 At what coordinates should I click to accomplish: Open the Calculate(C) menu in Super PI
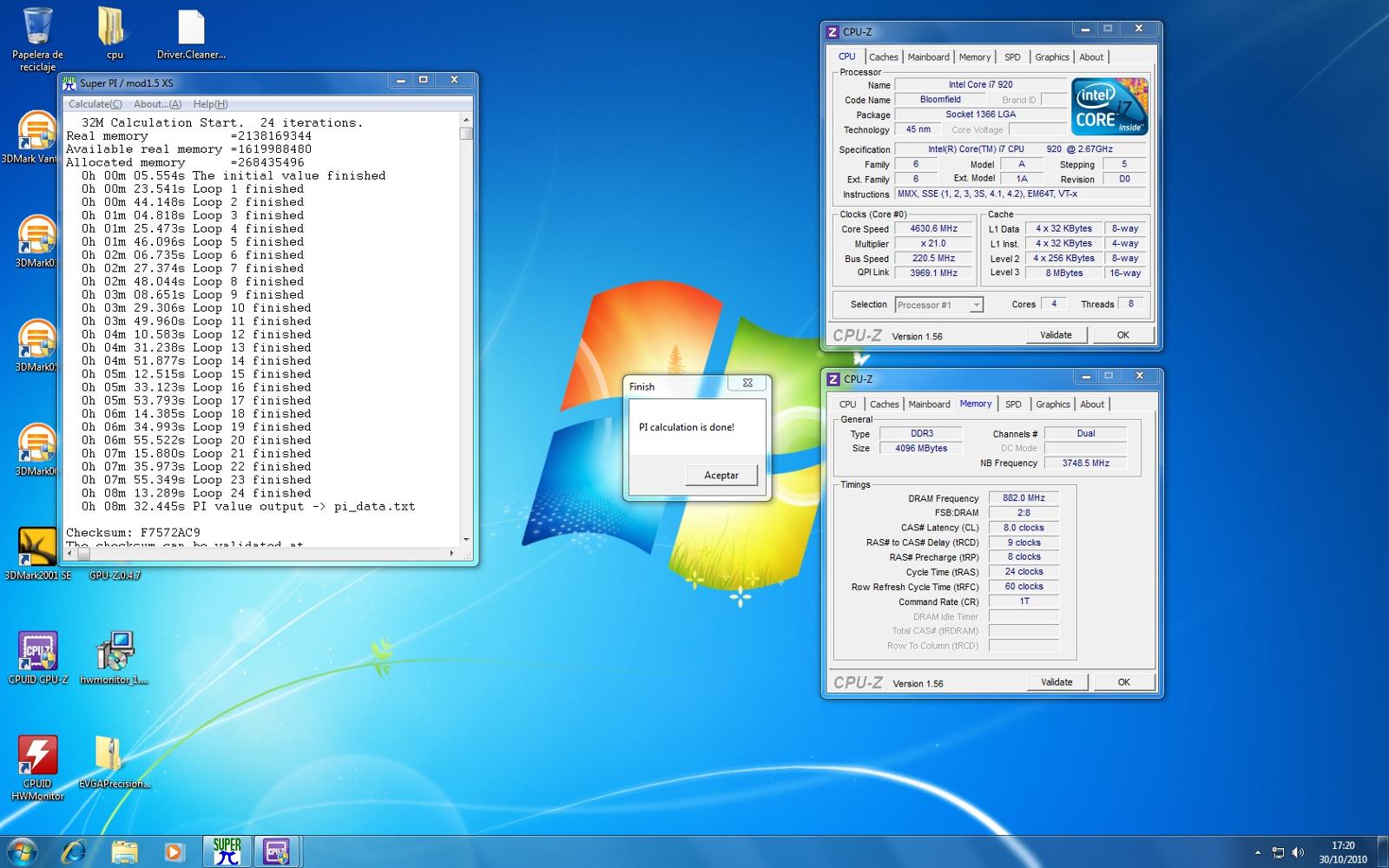coord(95,104)
